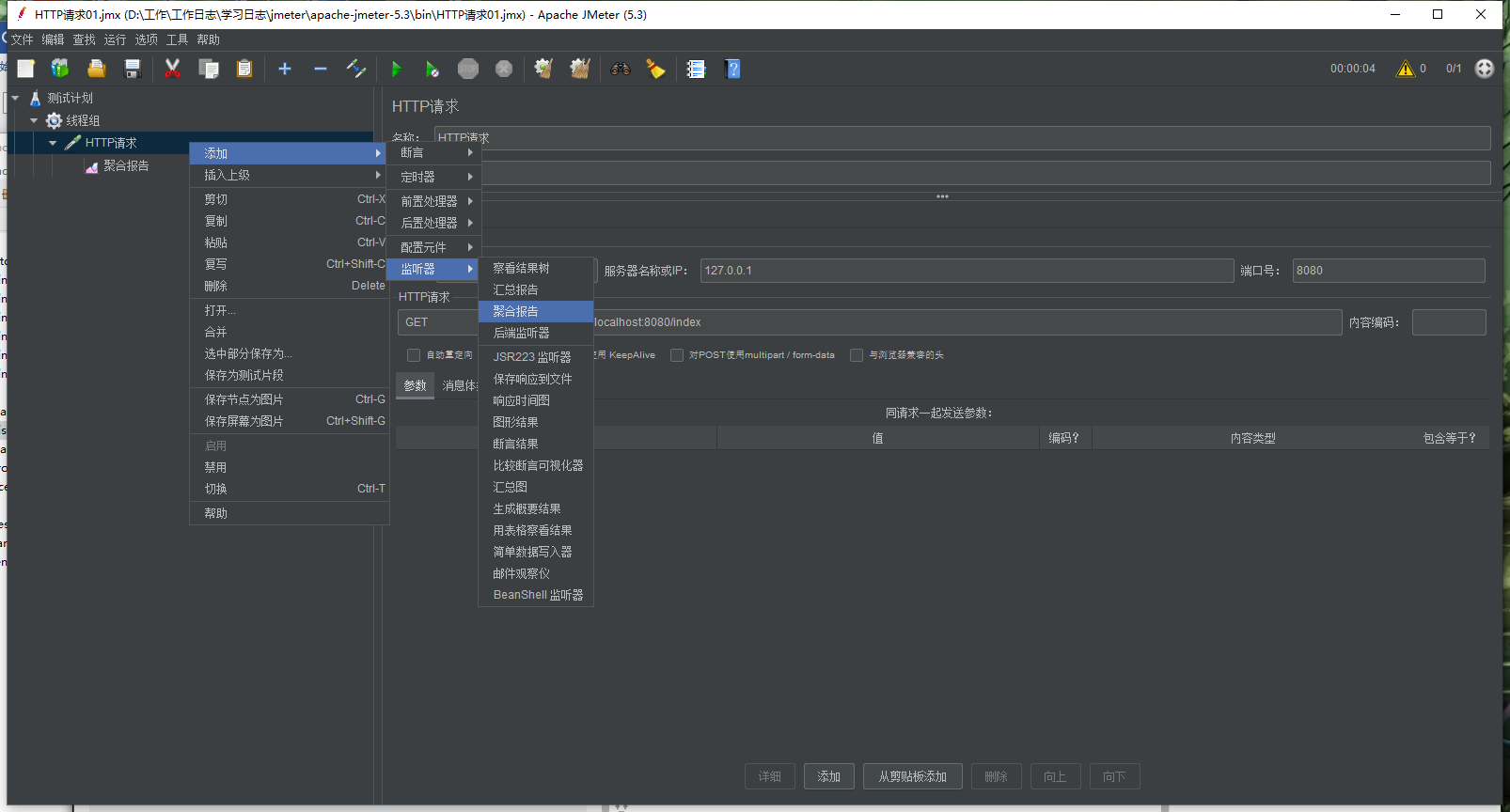Click Start no pauses icon
1510x812 pixels.
(432, 69)
